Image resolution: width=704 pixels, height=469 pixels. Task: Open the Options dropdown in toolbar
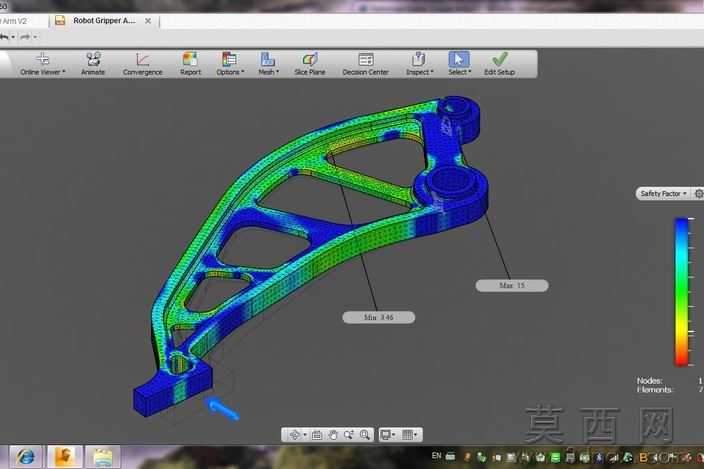(x=230, y=64)
